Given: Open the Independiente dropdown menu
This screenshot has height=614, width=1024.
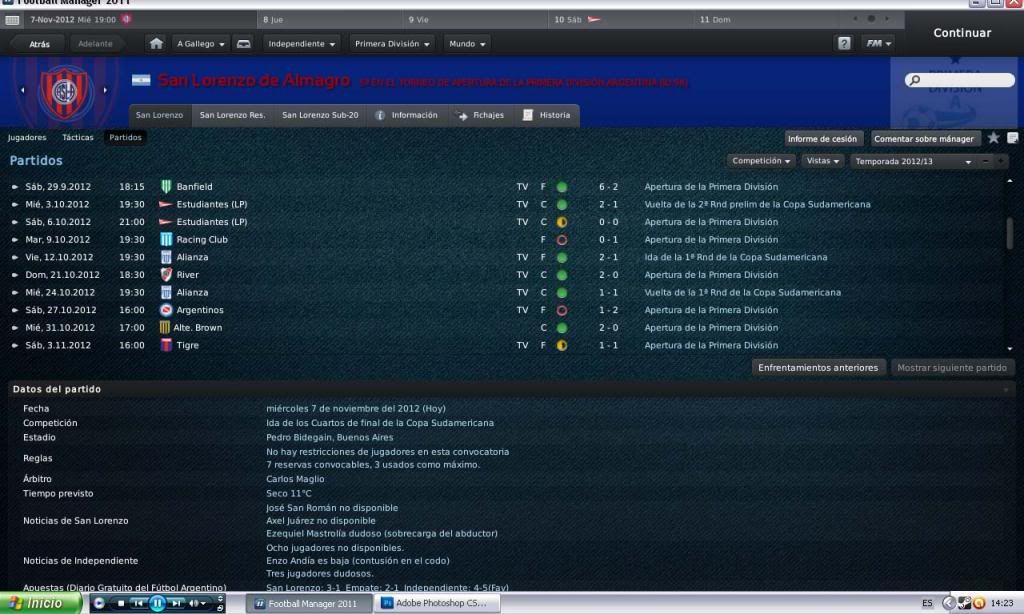Looking at the screenshot, I should (301, 44).
